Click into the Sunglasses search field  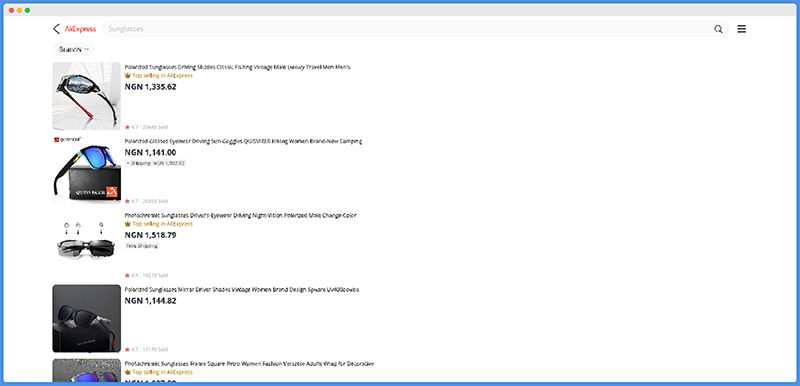pos(408,29)
